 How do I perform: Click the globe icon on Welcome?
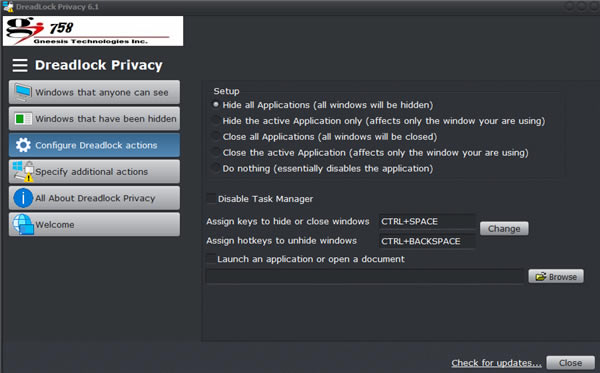click(23, 224)
